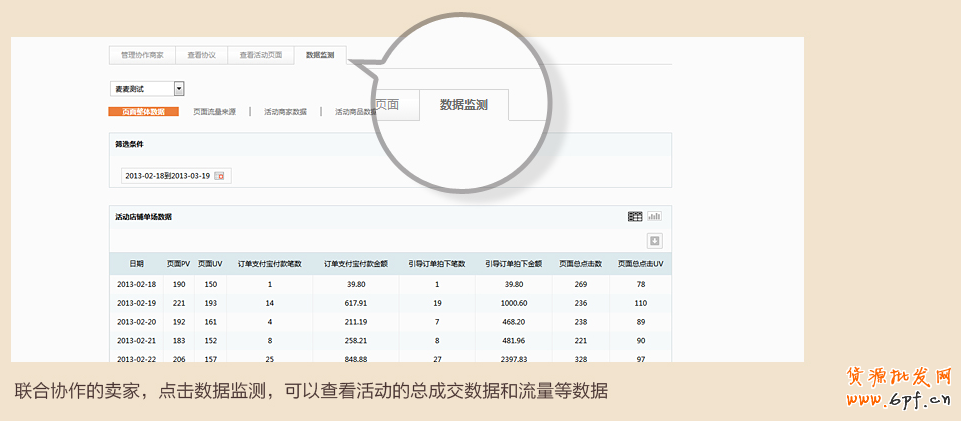Select the 2013-02-19 table row date
Viewport: 961px width, 421px height.
tap(136, 303)
